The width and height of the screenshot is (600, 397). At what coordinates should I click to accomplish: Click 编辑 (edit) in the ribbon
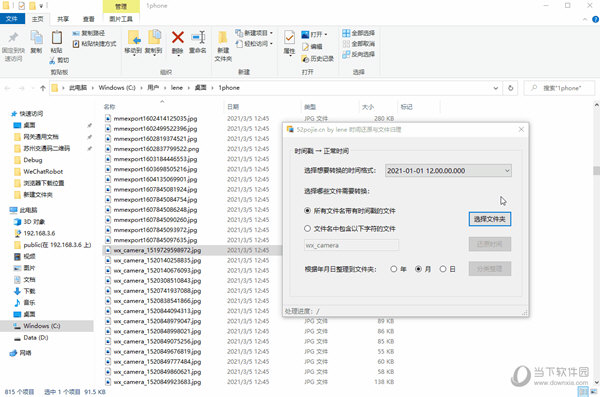(x=312, y=46)
